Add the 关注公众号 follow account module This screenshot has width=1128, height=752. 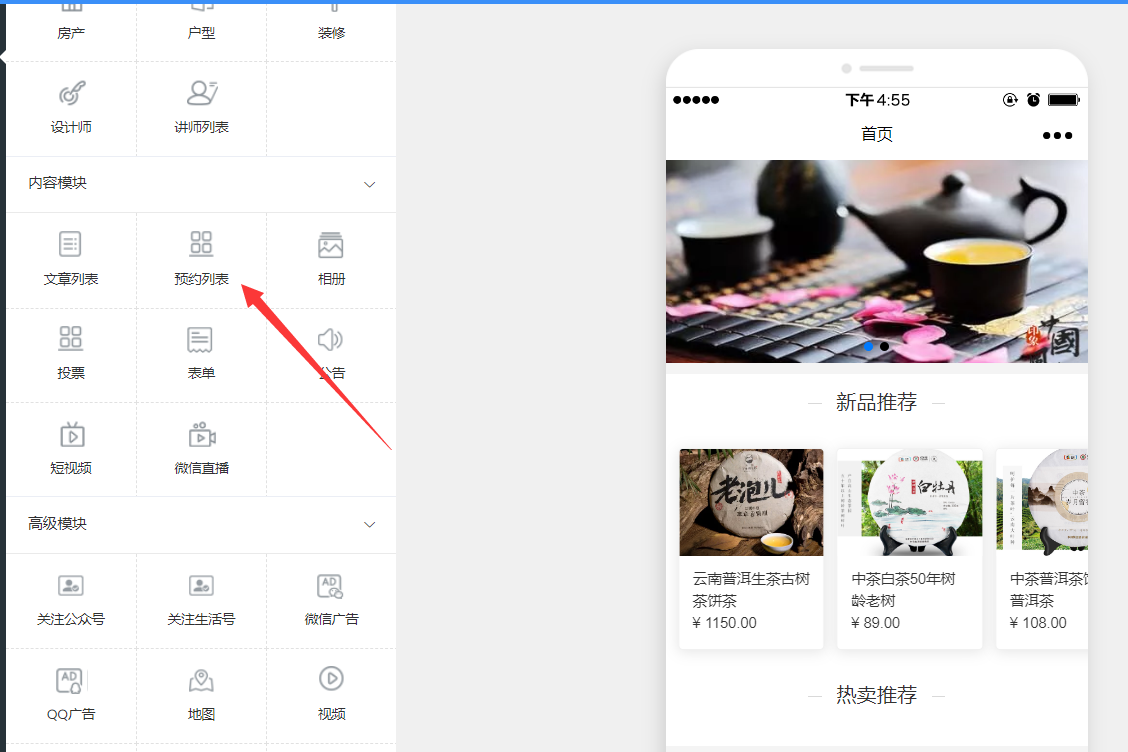pos(71,600)
